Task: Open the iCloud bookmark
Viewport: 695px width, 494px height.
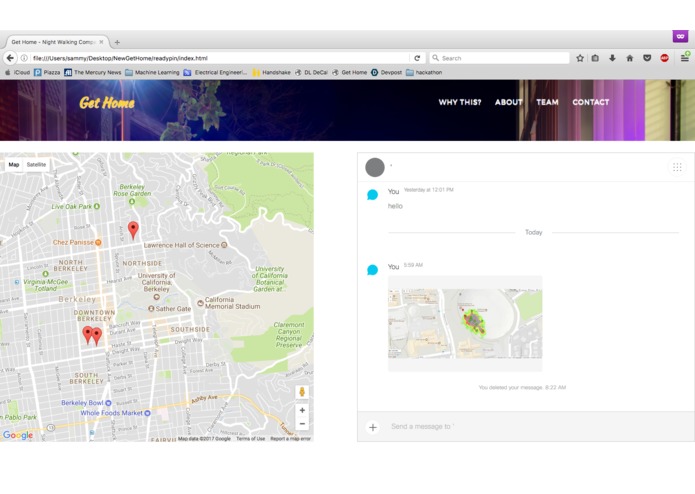Action: pyautogui.click(x=17, y=72)
